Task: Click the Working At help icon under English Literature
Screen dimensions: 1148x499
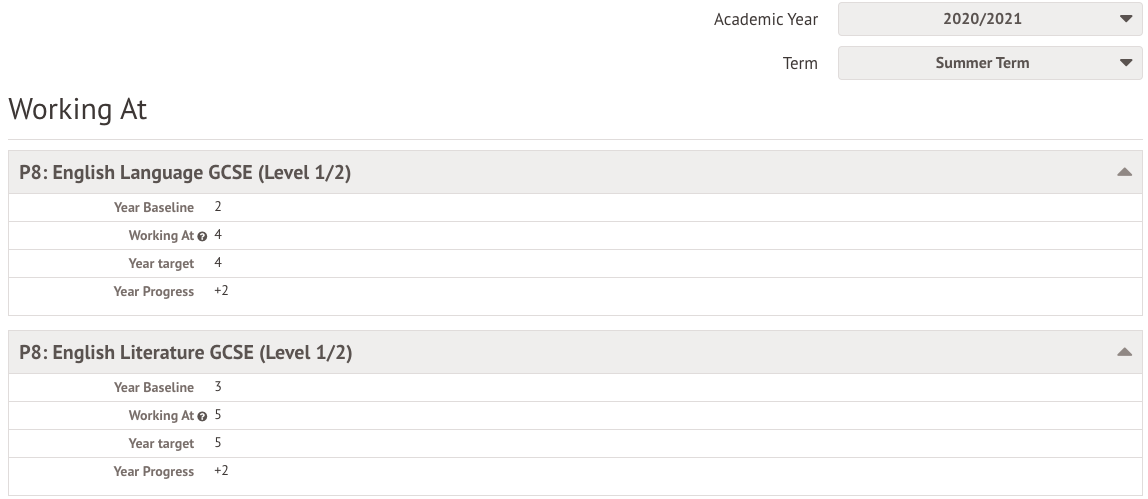Action: (203, 417)
